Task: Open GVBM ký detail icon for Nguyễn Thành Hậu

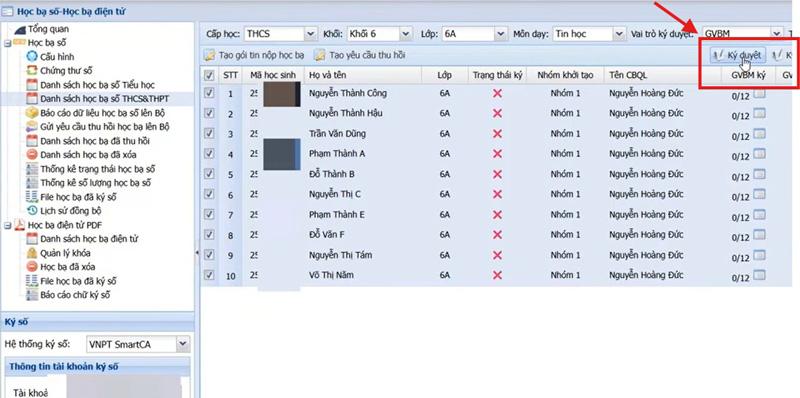Action: pos(759,114)
